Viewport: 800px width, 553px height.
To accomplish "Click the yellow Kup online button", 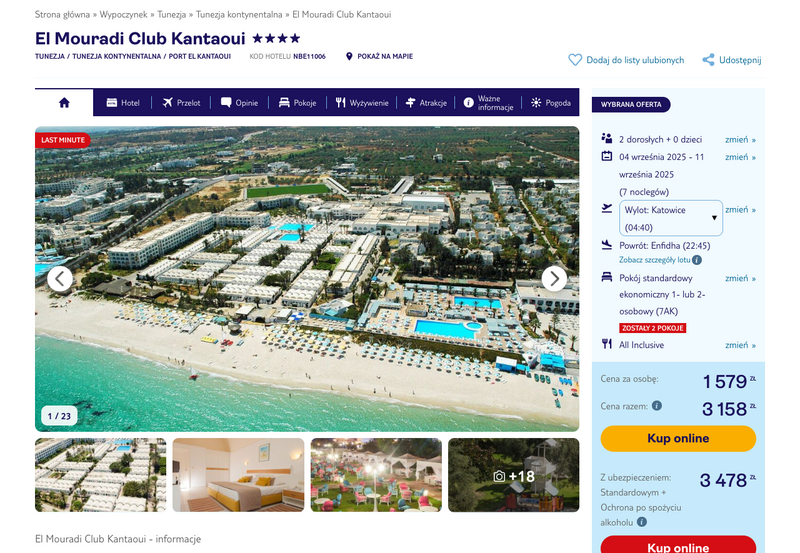I will 678,439.
